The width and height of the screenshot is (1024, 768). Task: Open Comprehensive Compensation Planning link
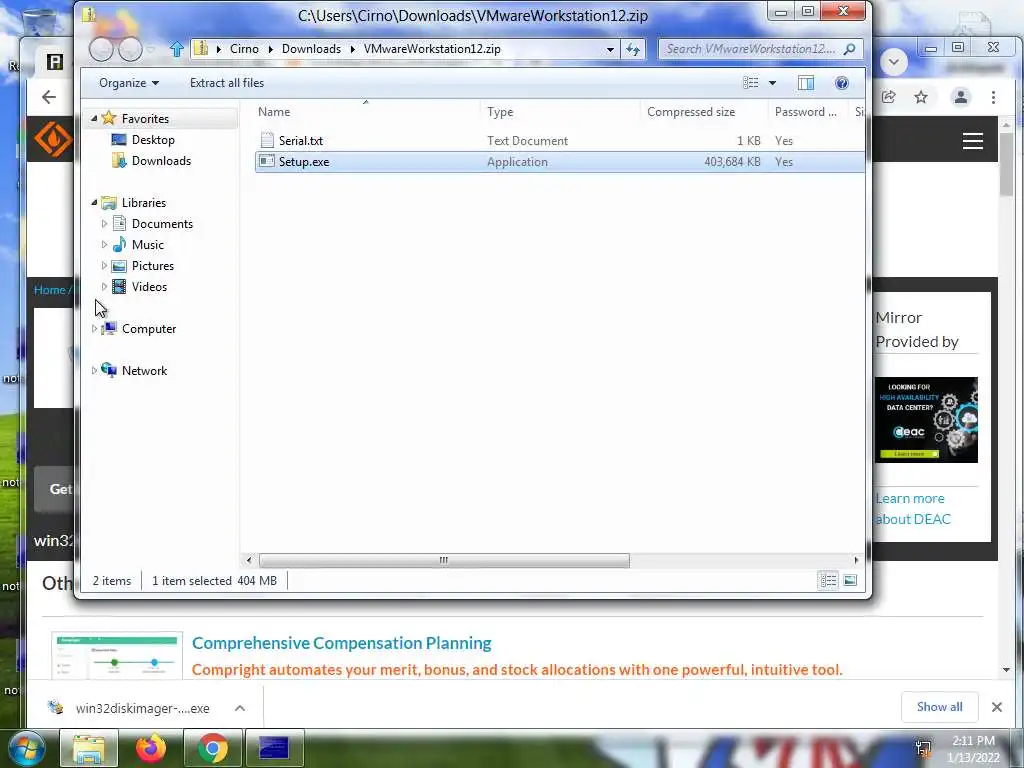click(x=342, y=643)
